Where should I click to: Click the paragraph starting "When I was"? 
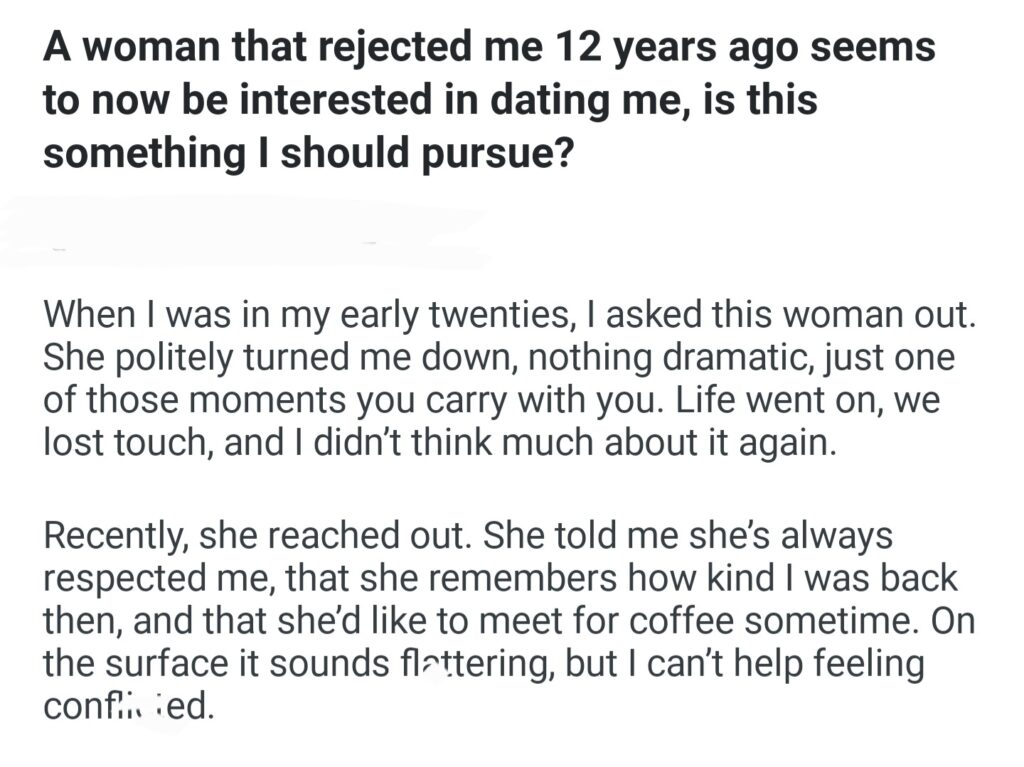click(x=507, y=378)
